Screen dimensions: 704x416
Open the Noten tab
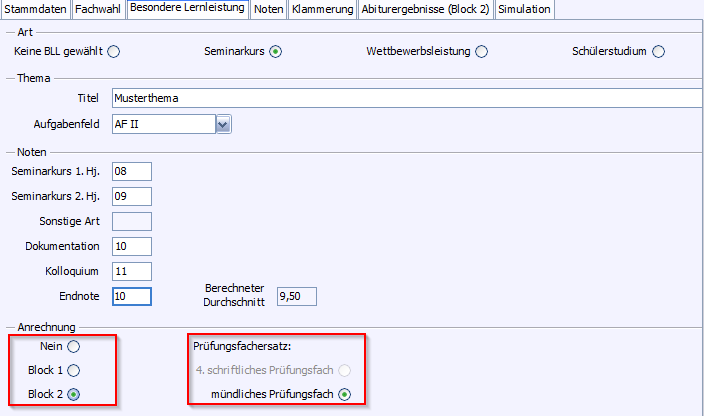coord(268,9)
